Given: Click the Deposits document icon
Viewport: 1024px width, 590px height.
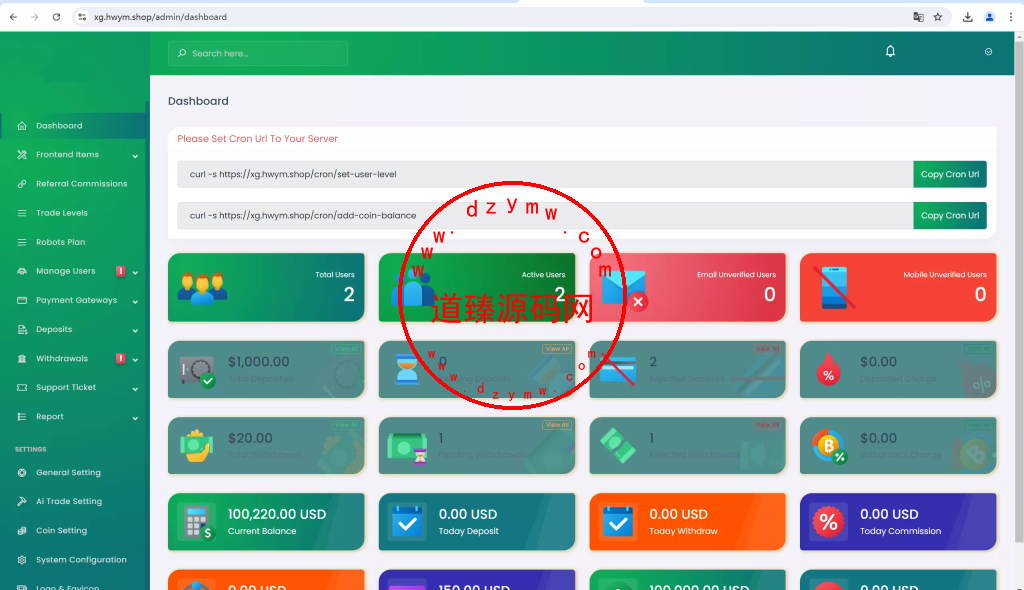Looking at the screenshot, I should [22, 329].
